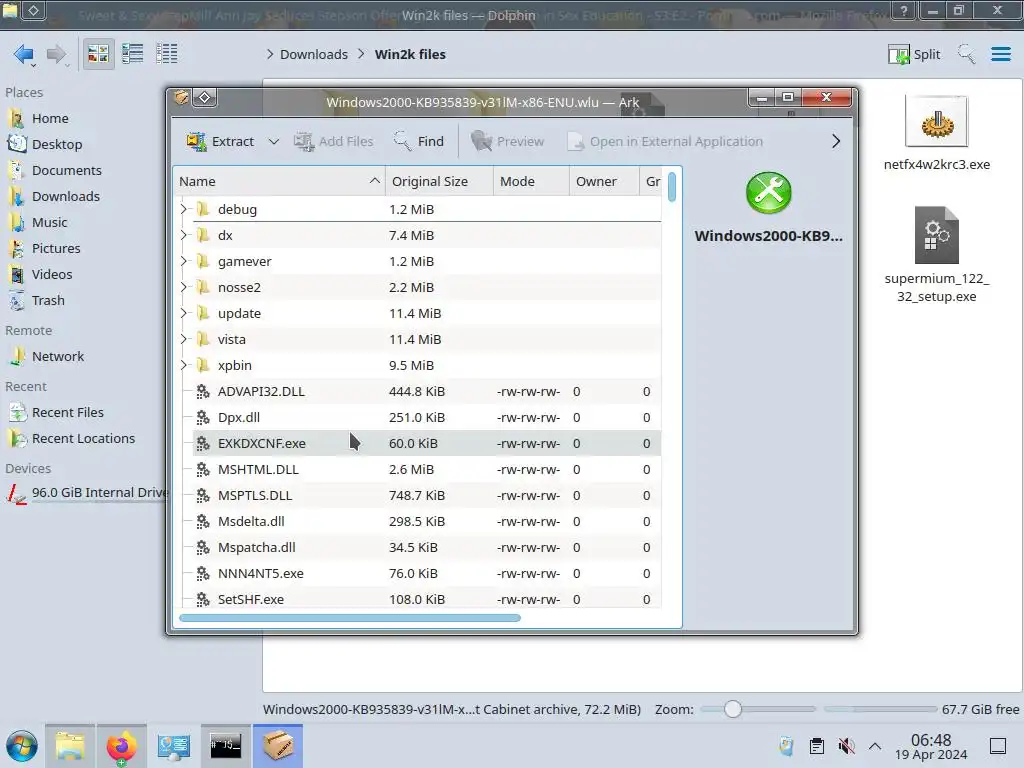This screenshot has height=768, width=1024.
Task: Expand the update folder
Action: (x=184, y=313)
